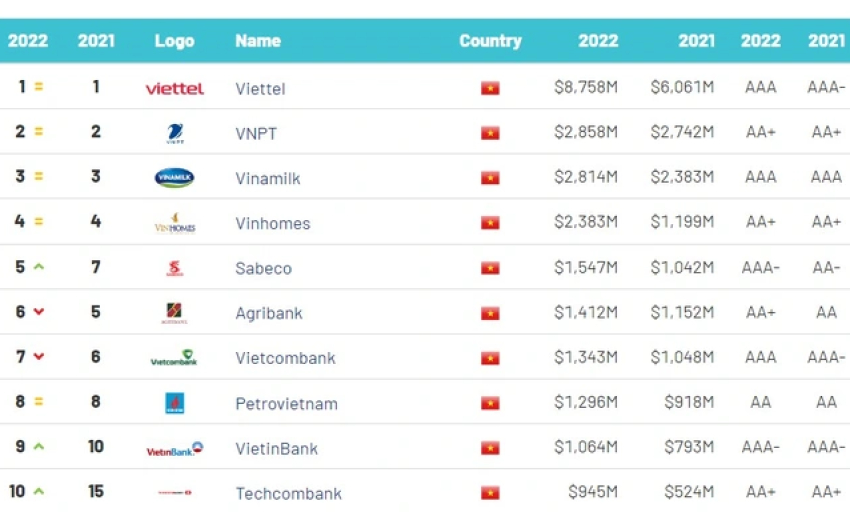Click the Vietcombank green logo
The height and width of the screenshot is (512, 850).
174,358
